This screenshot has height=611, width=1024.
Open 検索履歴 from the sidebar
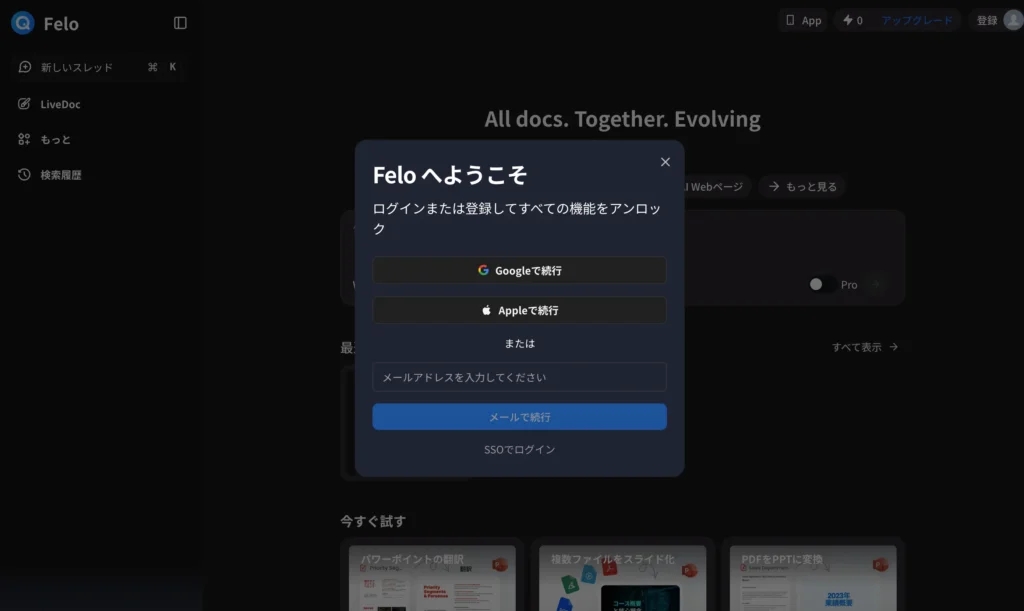pos(23,174)
